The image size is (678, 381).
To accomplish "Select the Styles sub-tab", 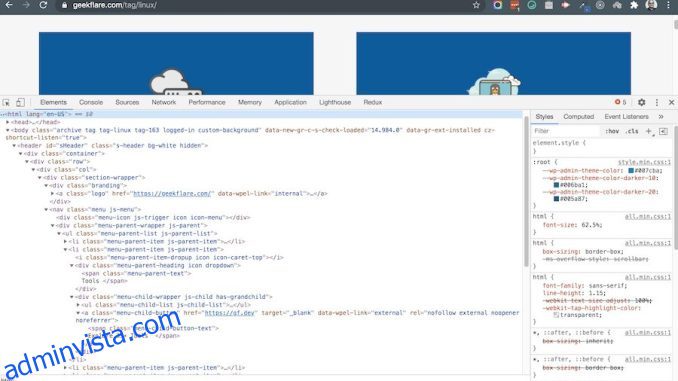I will point(544,116).
